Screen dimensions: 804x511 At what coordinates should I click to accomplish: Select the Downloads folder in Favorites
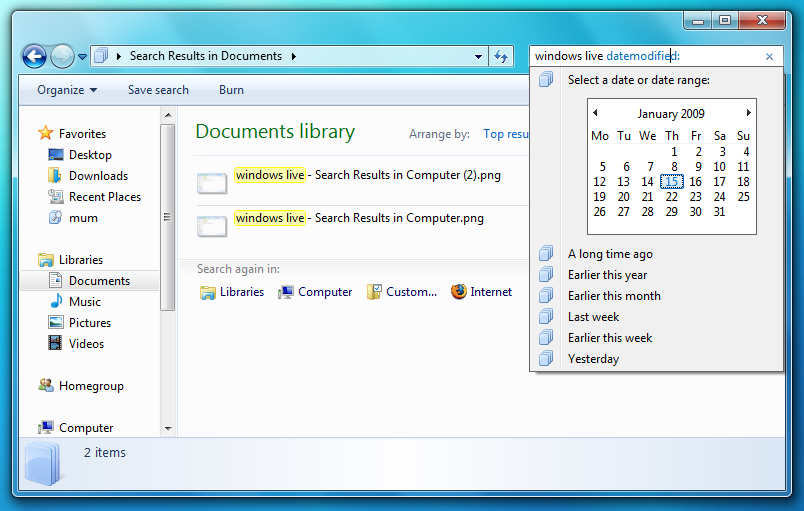pyautogui.click(x=97, y=176)
